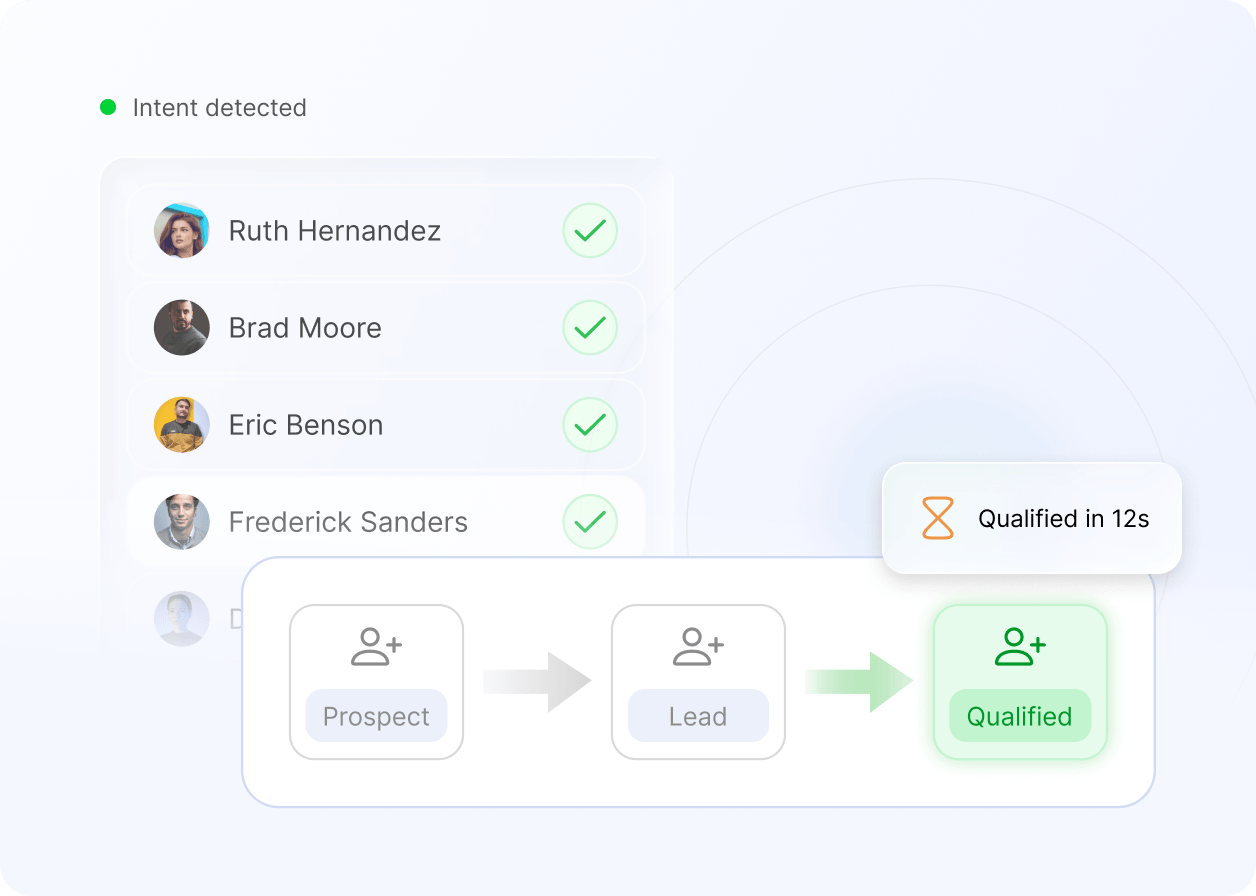Click the hourglass icon beside Qualified in 12s
Screen dimensions: 1256x896
click(937, 518)
